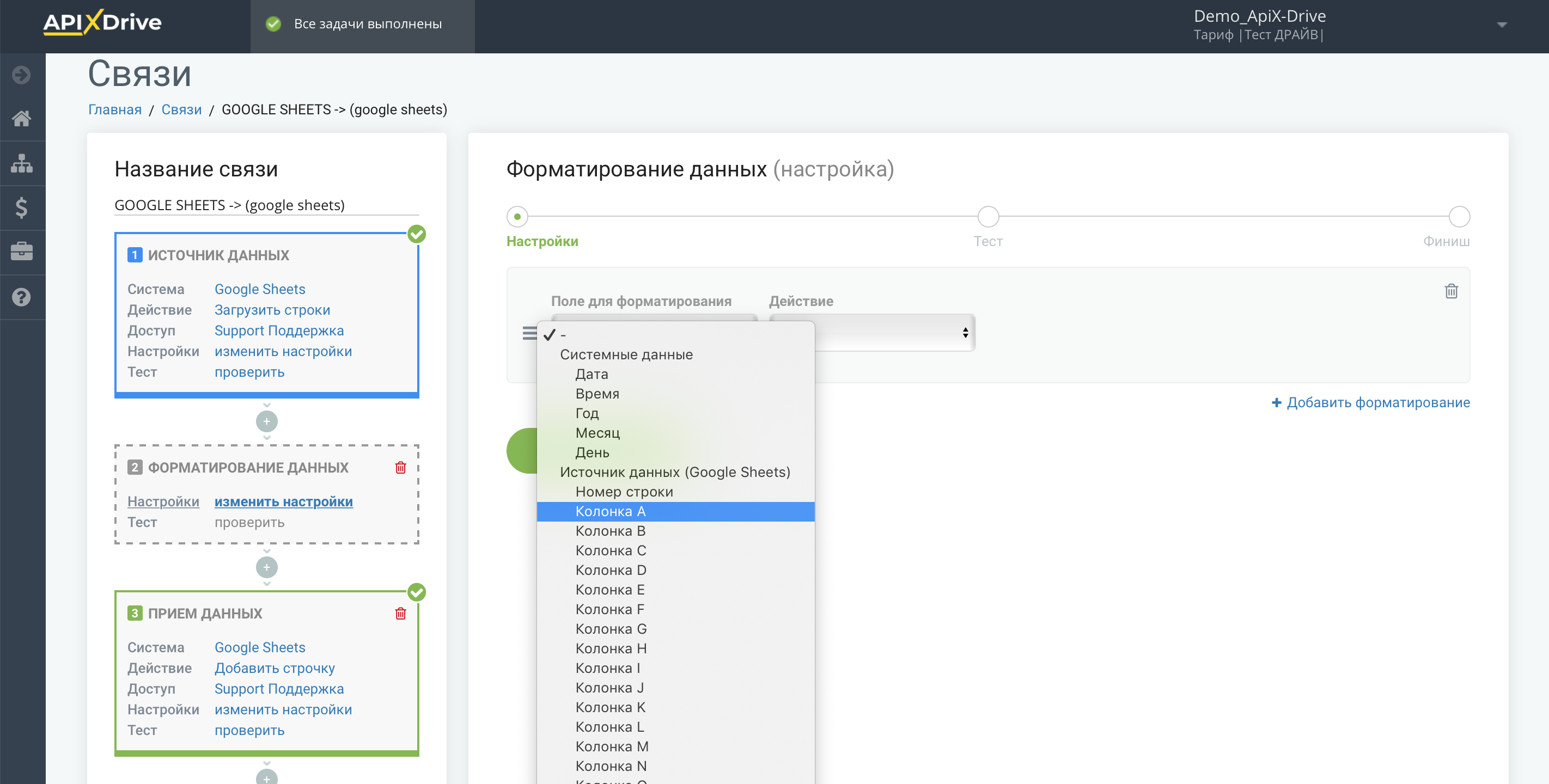Open the account dropdown arrow
Image resolution: width=1549 pixels, height=784 pixels.
[1502, 24]
